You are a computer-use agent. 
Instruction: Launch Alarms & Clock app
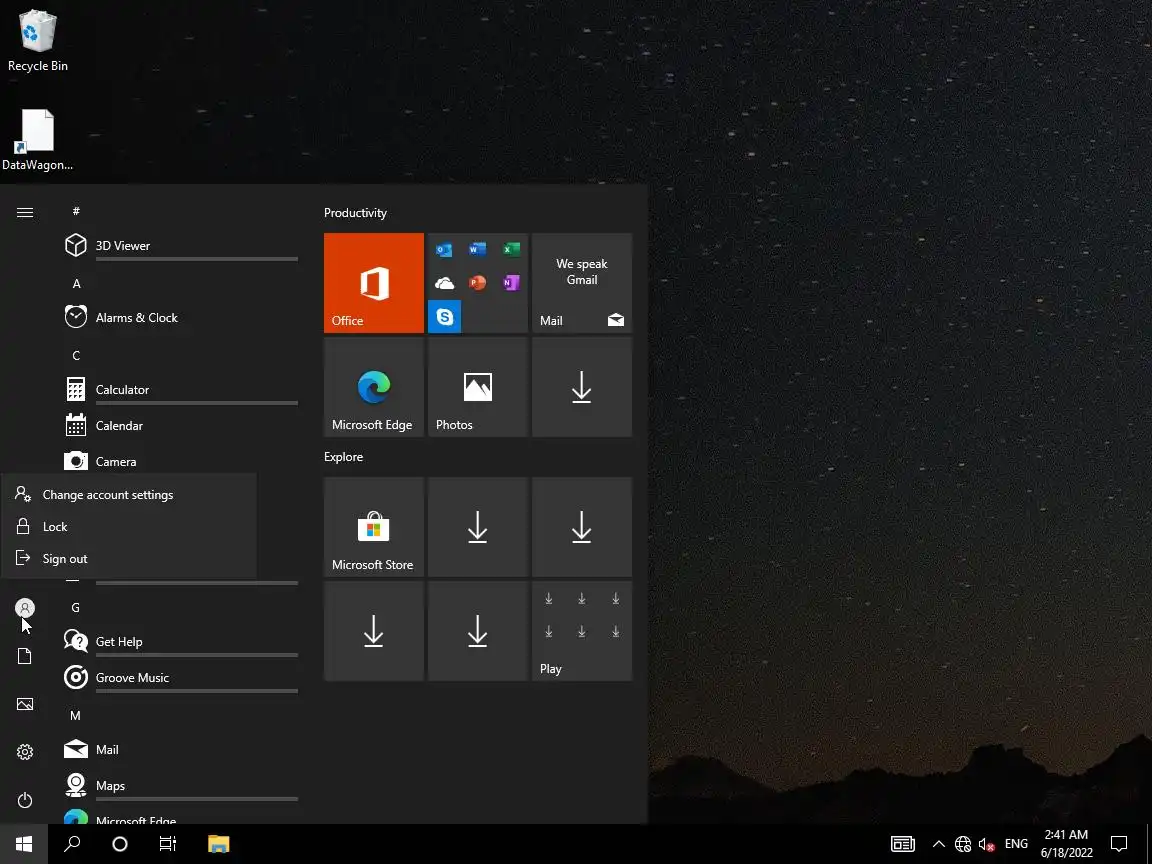(x=181, y=317)
